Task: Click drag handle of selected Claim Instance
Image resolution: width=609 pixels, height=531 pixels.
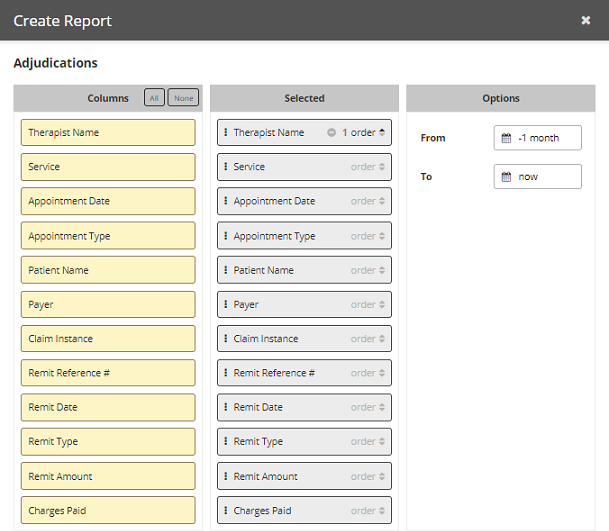Action: (x=226, y=338)
